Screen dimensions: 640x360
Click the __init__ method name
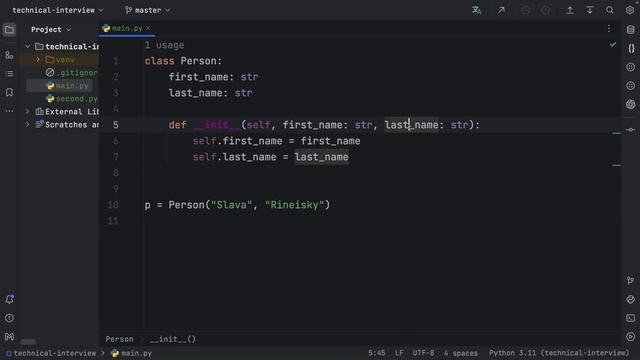216,125
